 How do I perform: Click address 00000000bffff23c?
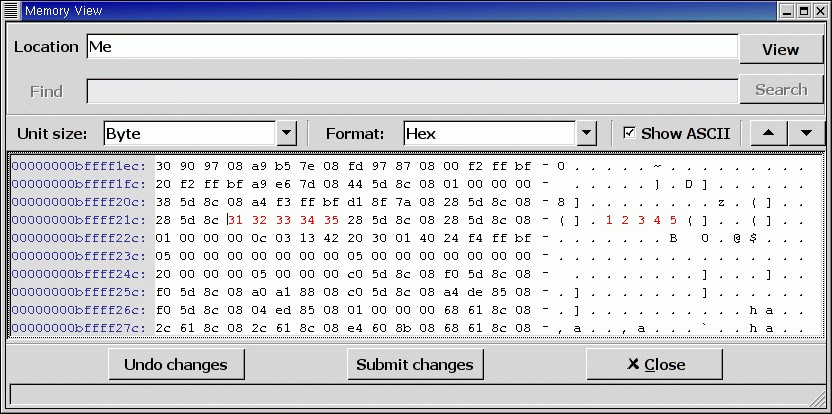(x=79, y=256)
